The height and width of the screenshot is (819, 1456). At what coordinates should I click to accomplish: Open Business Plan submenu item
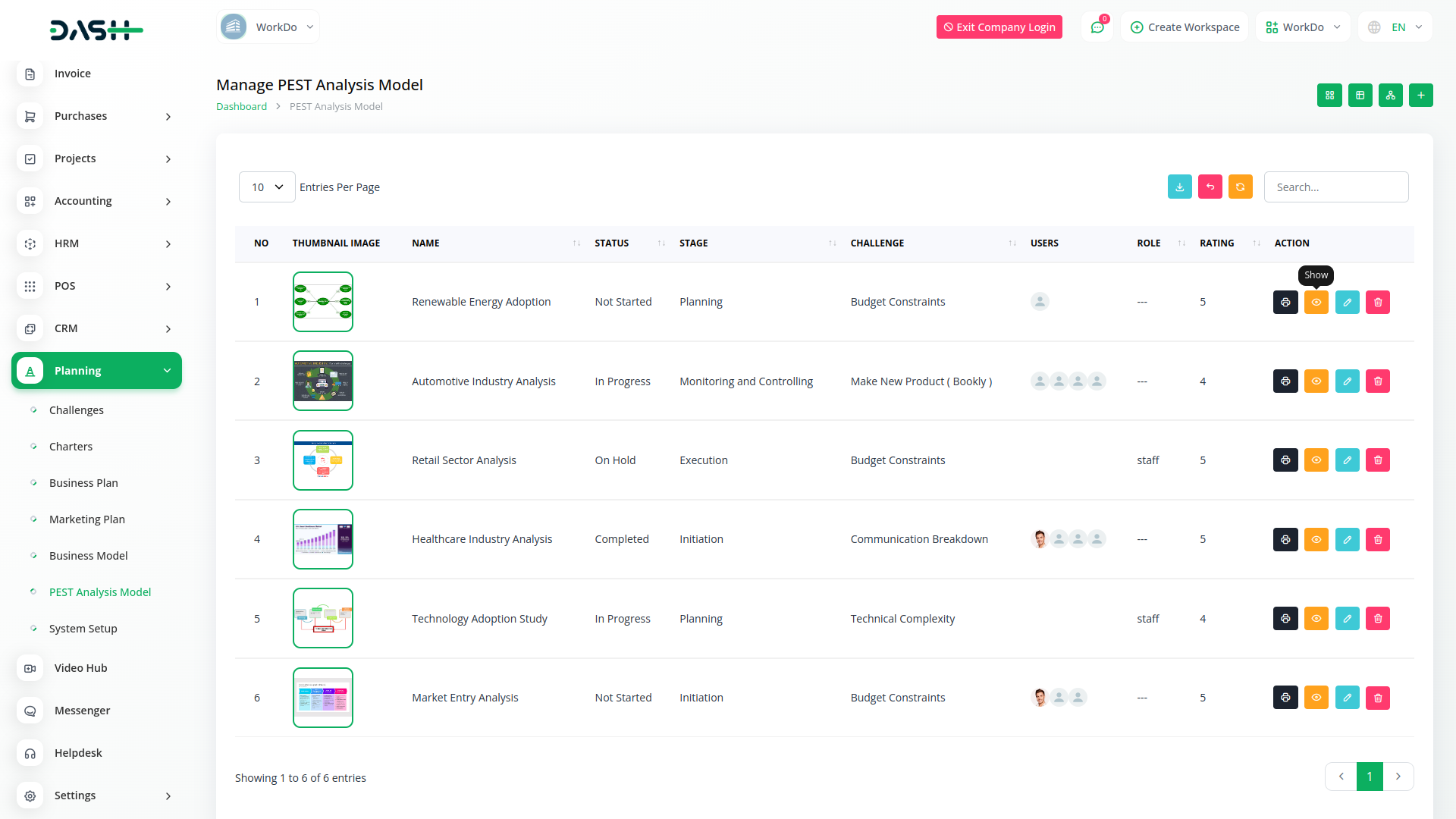pos(83,483)
